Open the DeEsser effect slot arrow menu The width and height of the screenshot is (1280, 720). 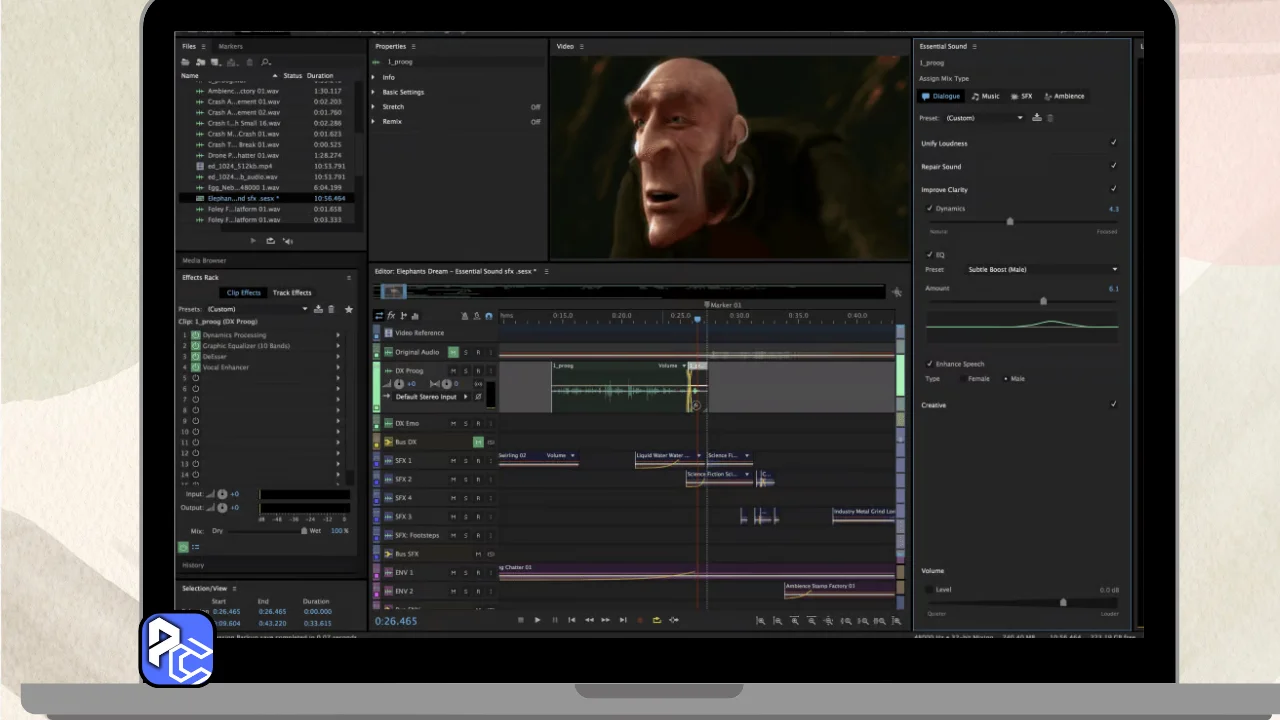click(x=338, y=356)
